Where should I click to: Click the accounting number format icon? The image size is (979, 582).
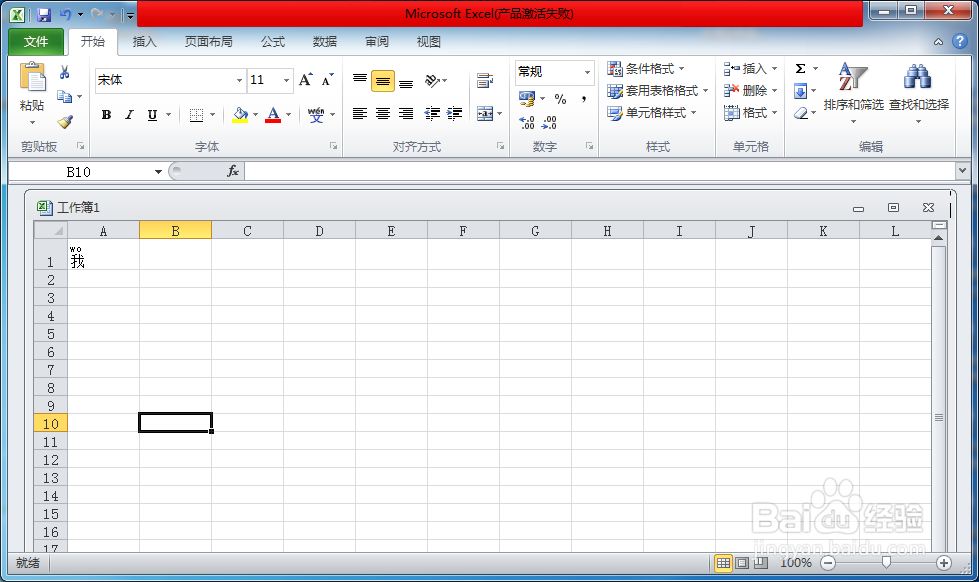[527, 98]
